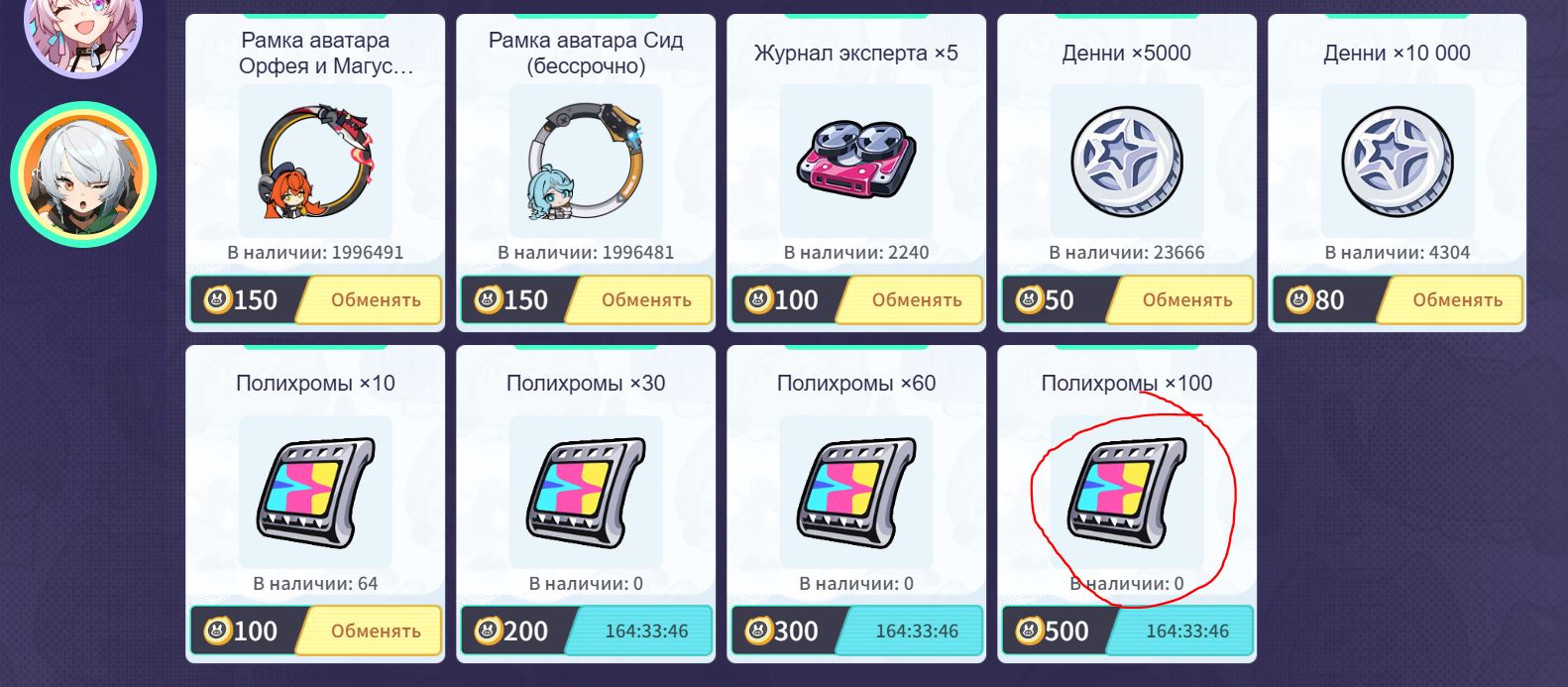This screenshot has height=687, width=1568.
Task: Click Обменять for Денни ×10 000
Action: coord(1452,299)
